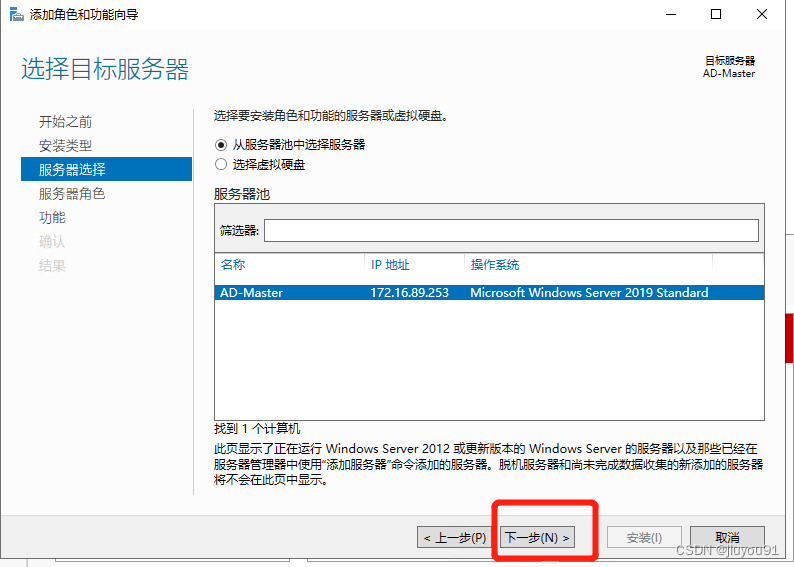Screen dimensions: 794x567
Task: Click the 筛选器 filter input field
Action: click(x=511, y=230)
